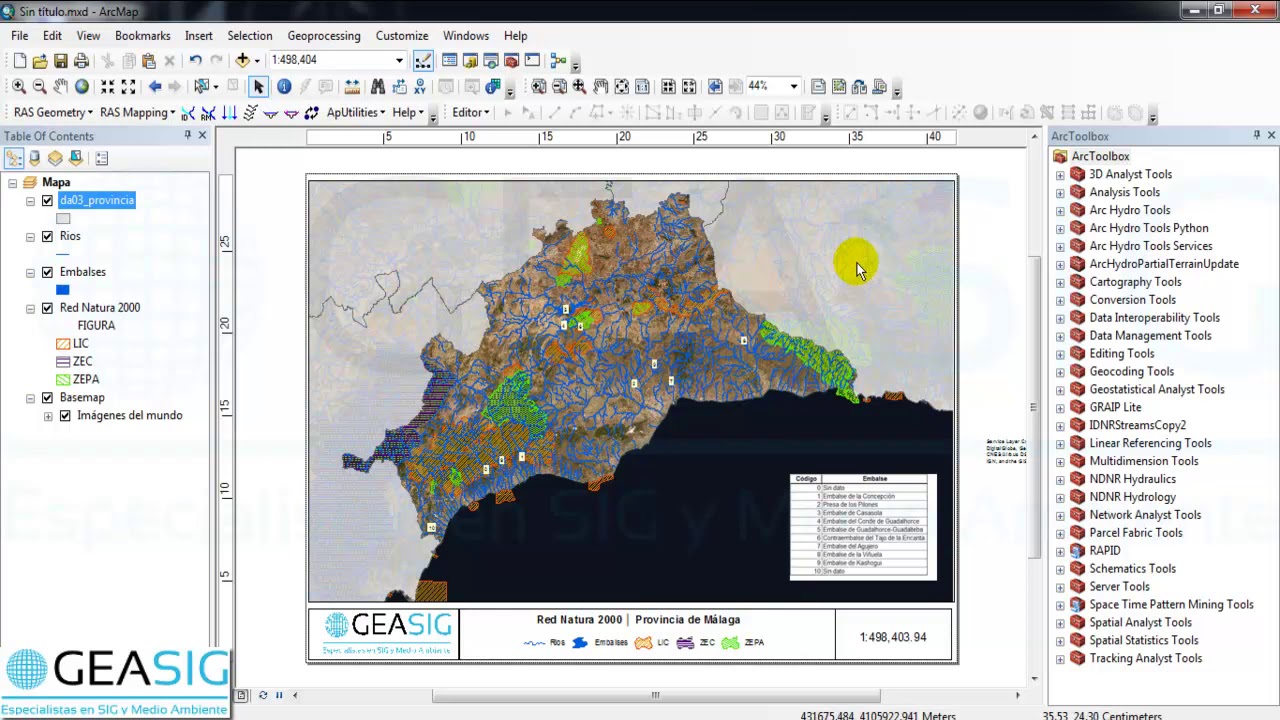This screenshot has height=720, width=1280.
Task: Click the LIC hatched symbol swatch
Action: [x=63, y=344]
